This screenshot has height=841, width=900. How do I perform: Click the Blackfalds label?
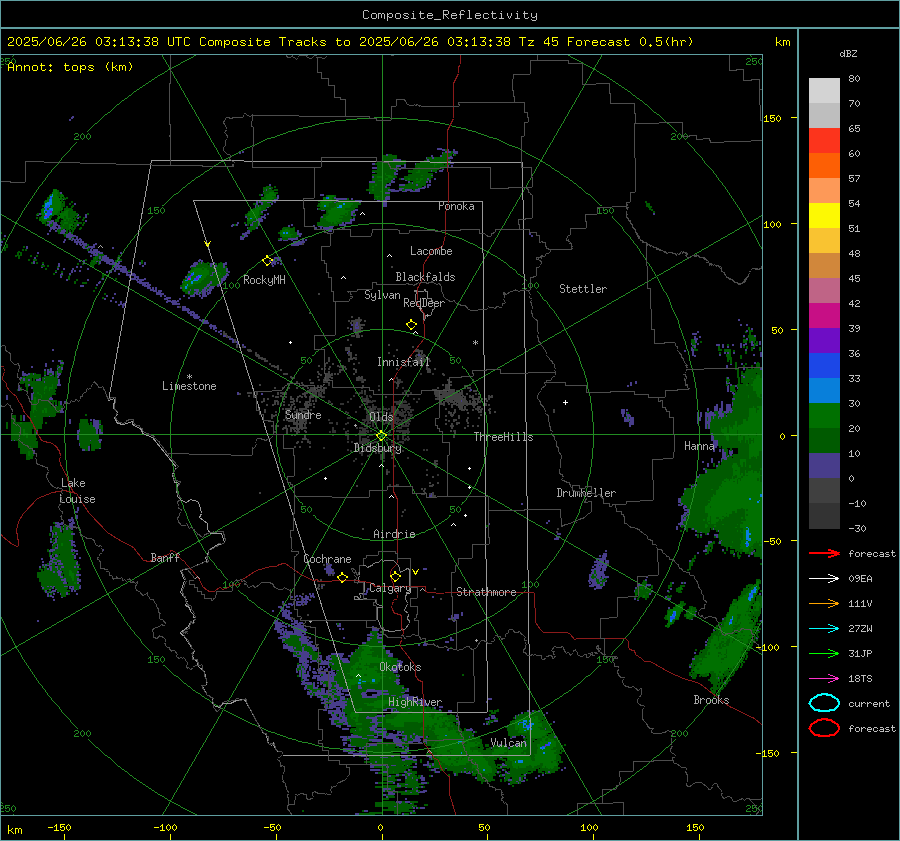tap(425, 277)
